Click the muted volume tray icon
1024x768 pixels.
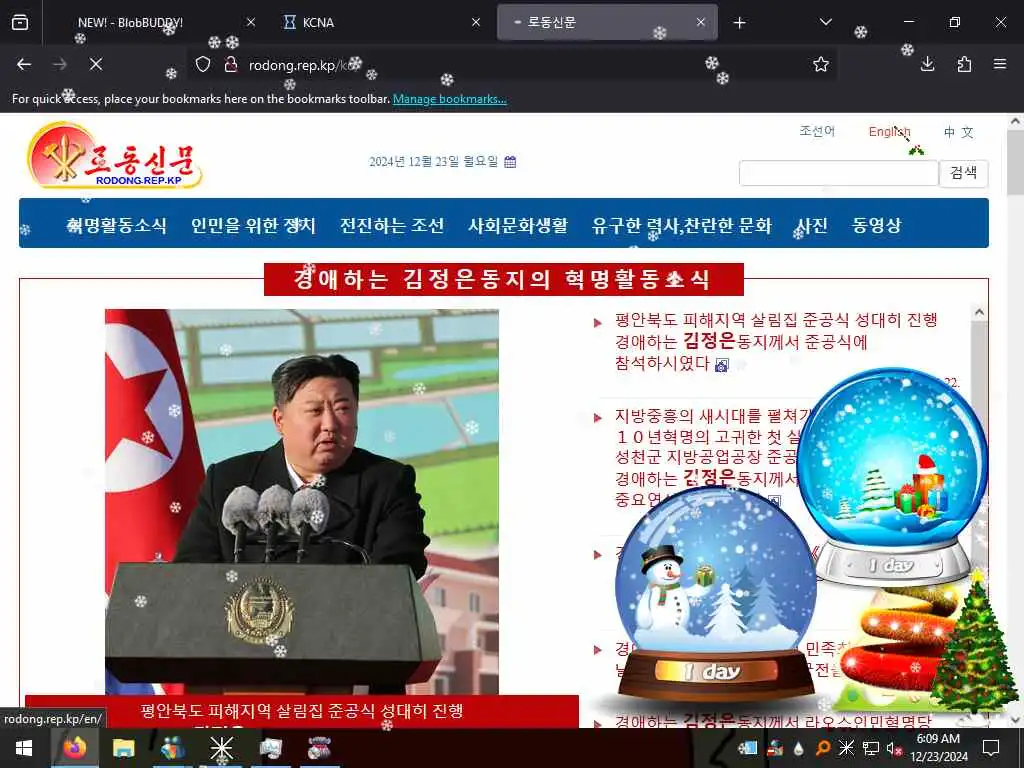pos(894,748)
